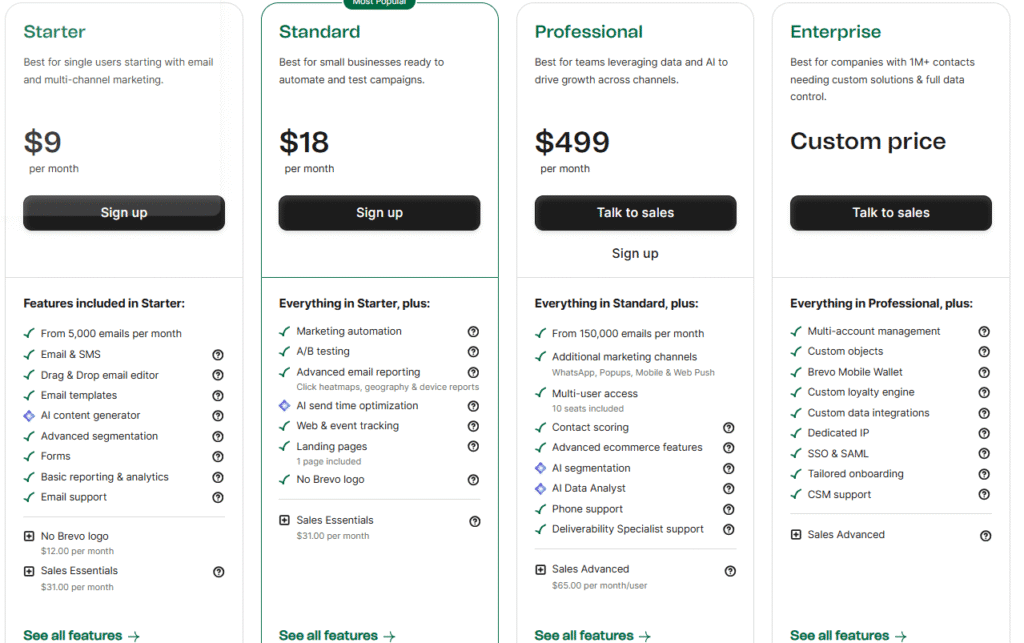
Task: Click the question mark icon next to Marketing automation
Action: coord(474,331)
